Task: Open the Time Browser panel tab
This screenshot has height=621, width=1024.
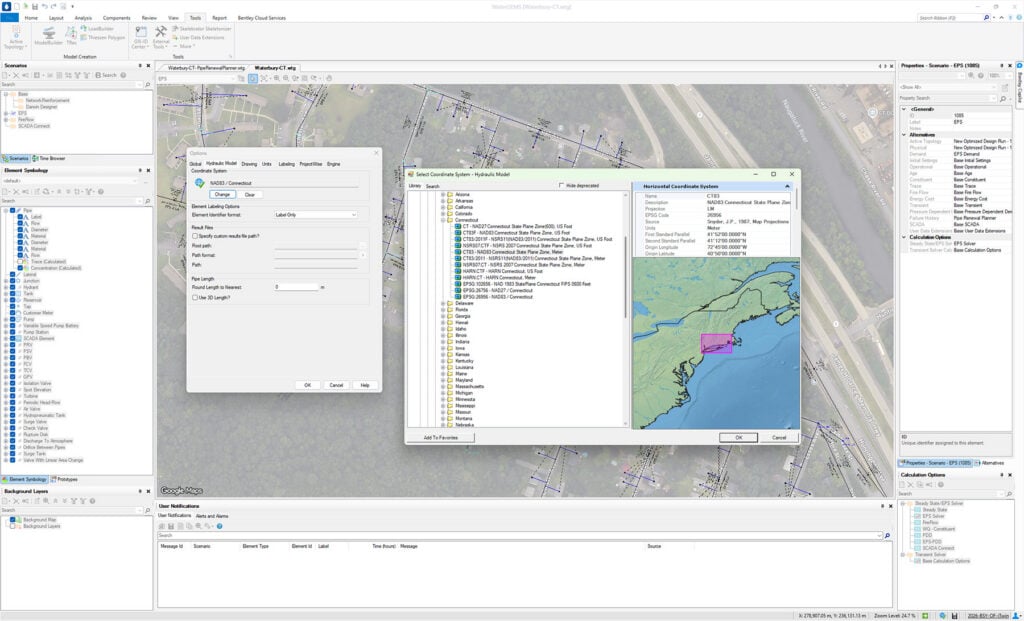Action: pos(50,159)
